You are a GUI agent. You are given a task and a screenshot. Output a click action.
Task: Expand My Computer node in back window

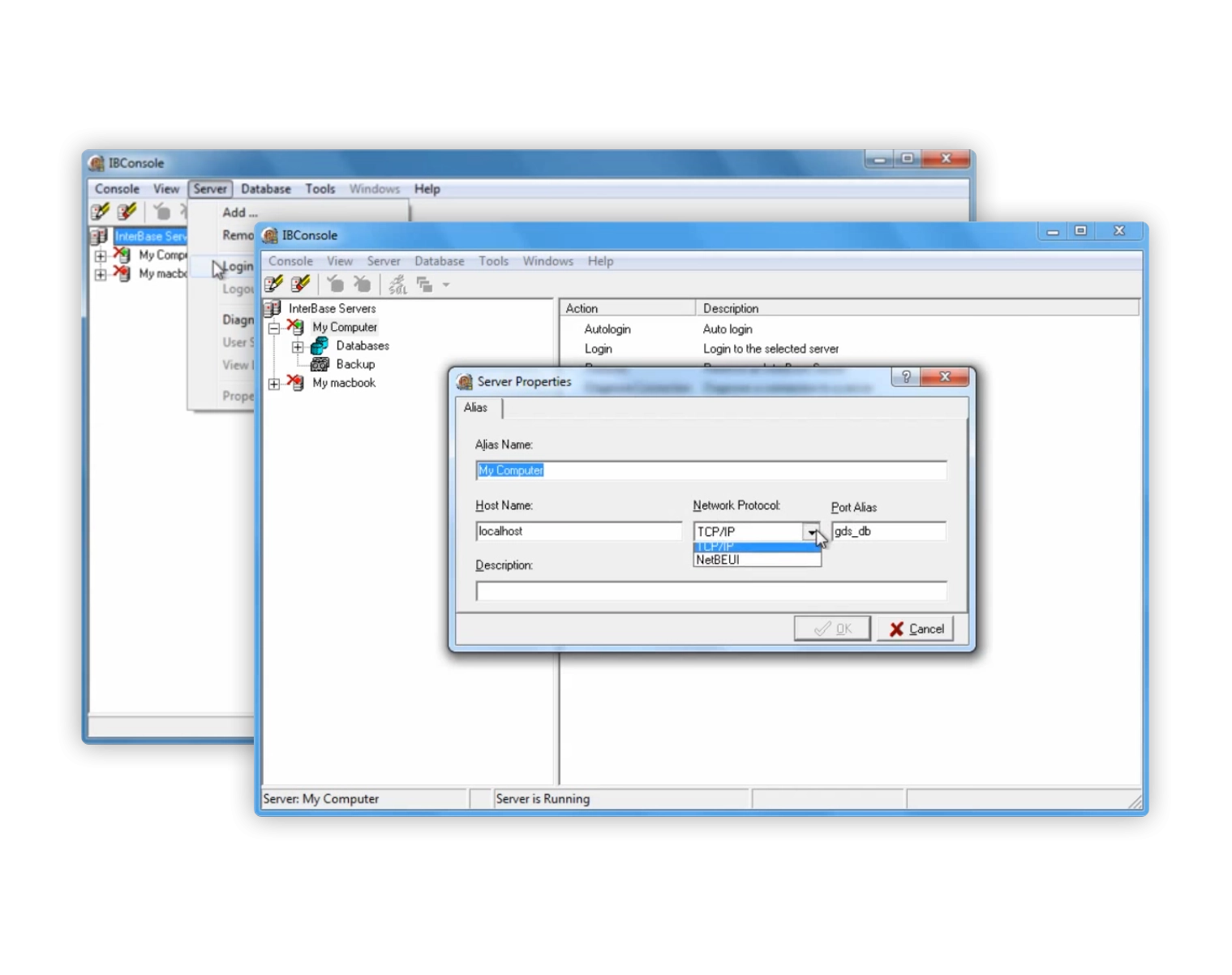(101, 256)
